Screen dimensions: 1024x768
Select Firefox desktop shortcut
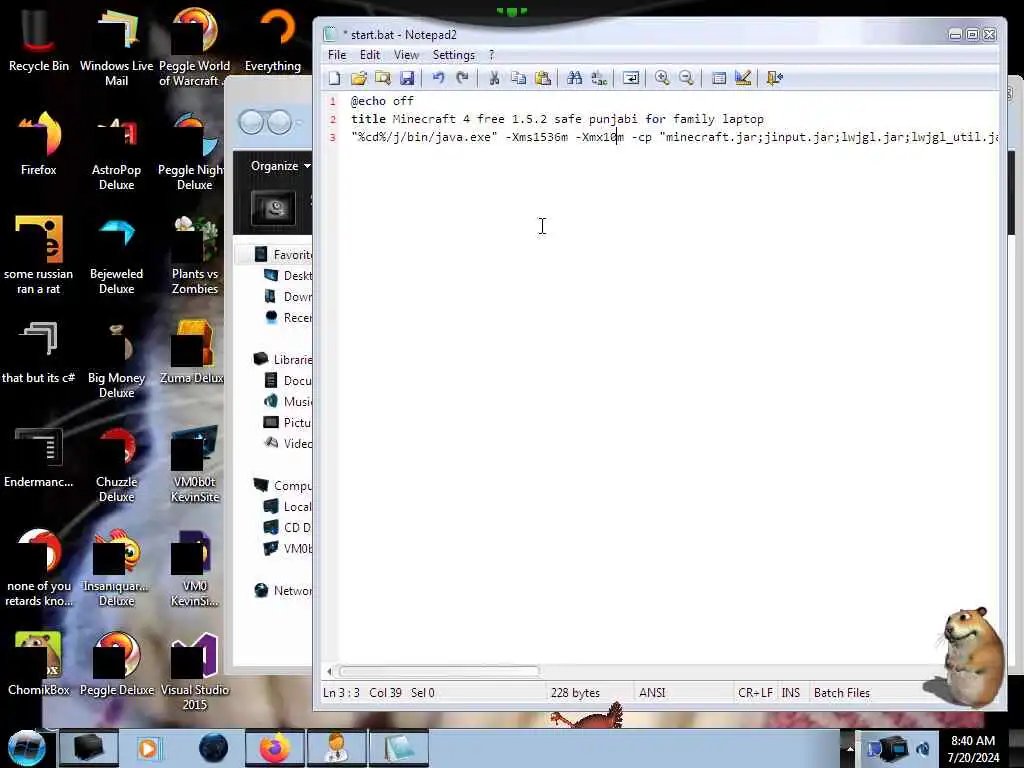(39, 144)
